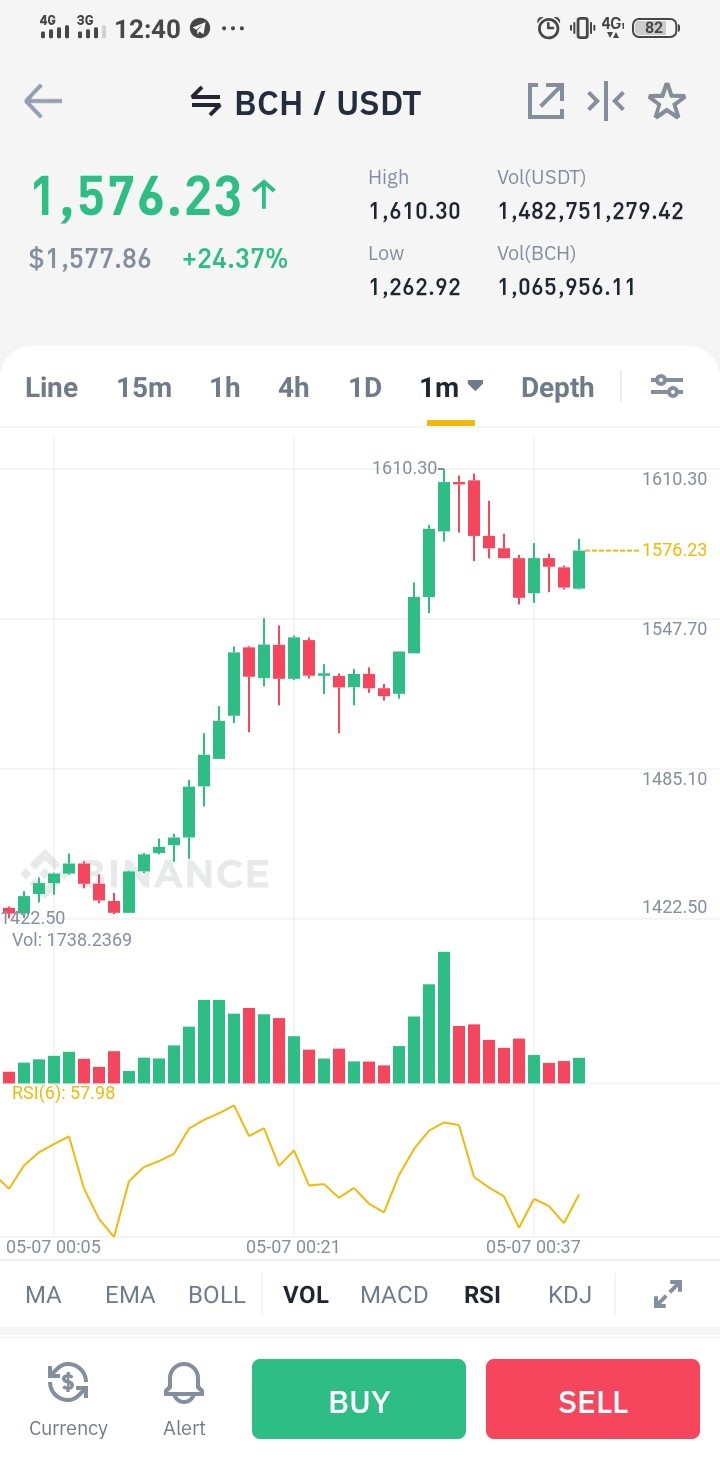Toggle the RSI indicator
Screen dimensions: 720x1460
(x=482, y=1294)
